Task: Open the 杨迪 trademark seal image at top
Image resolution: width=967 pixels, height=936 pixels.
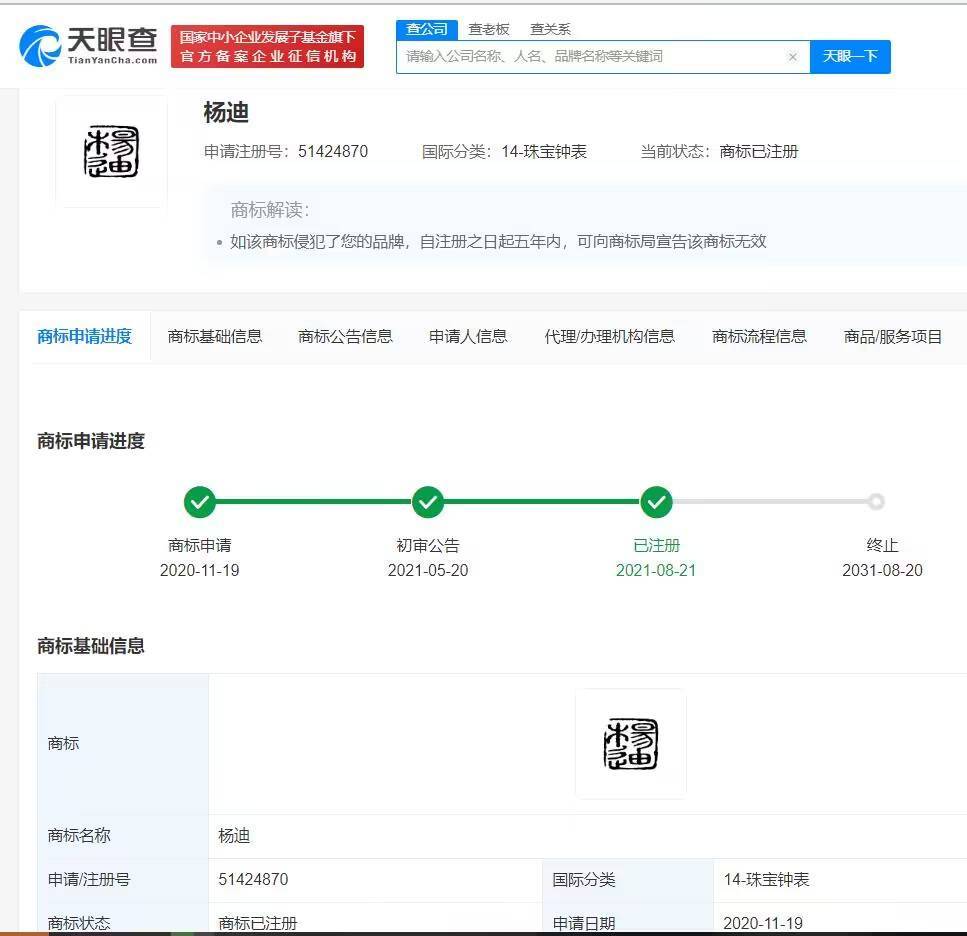Action: pos(111,152)
